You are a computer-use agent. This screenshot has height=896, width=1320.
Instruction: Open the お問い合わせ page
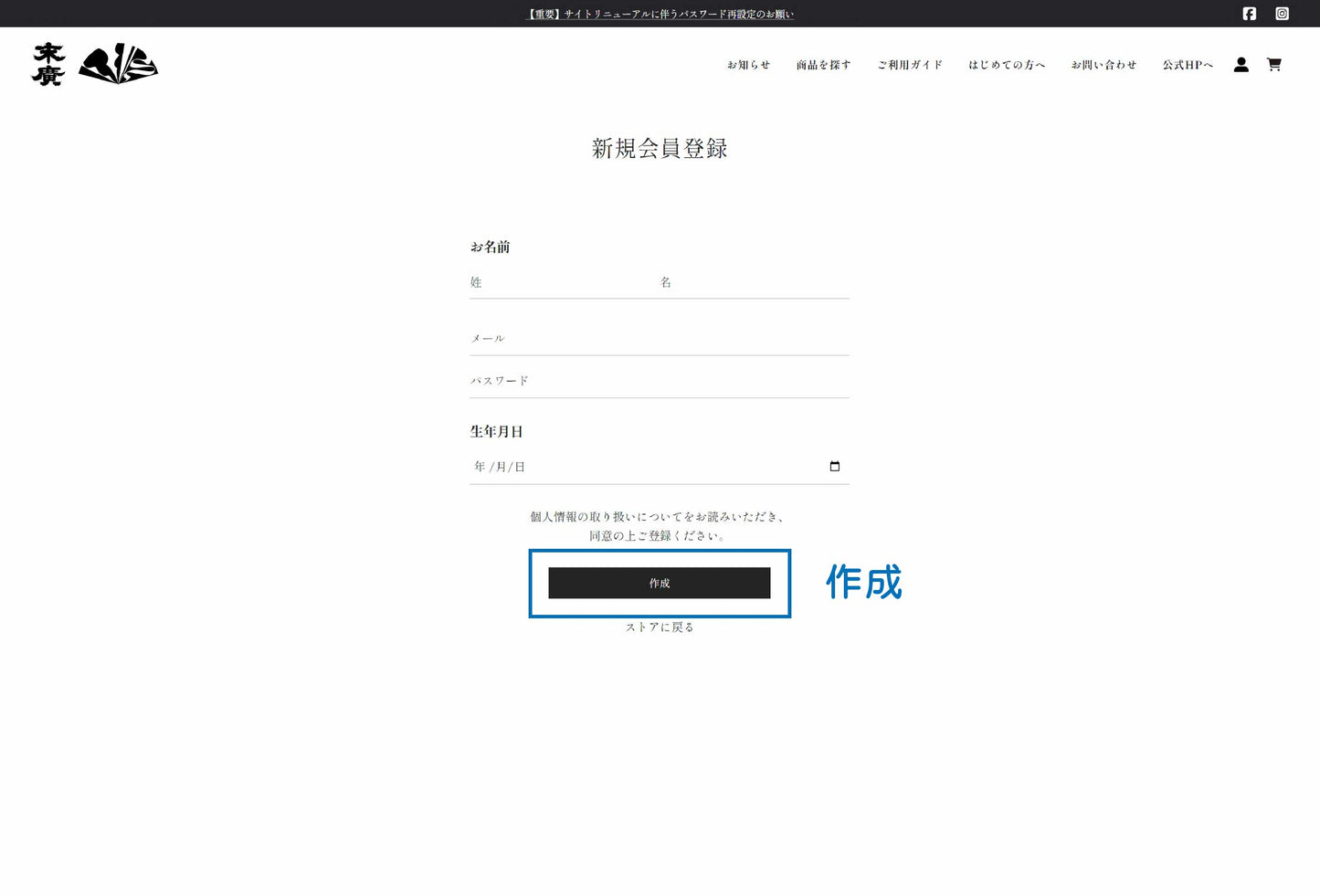1104,65
